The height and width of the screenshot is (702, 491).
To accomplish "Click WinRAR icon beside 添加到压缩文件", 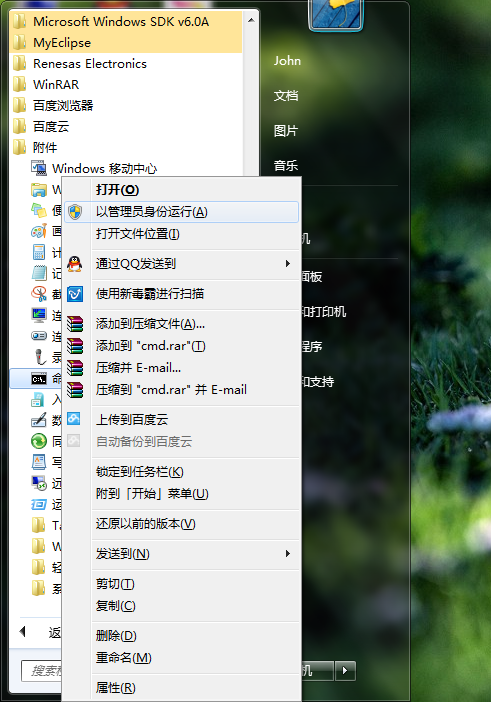I will [x=75, y=324].
